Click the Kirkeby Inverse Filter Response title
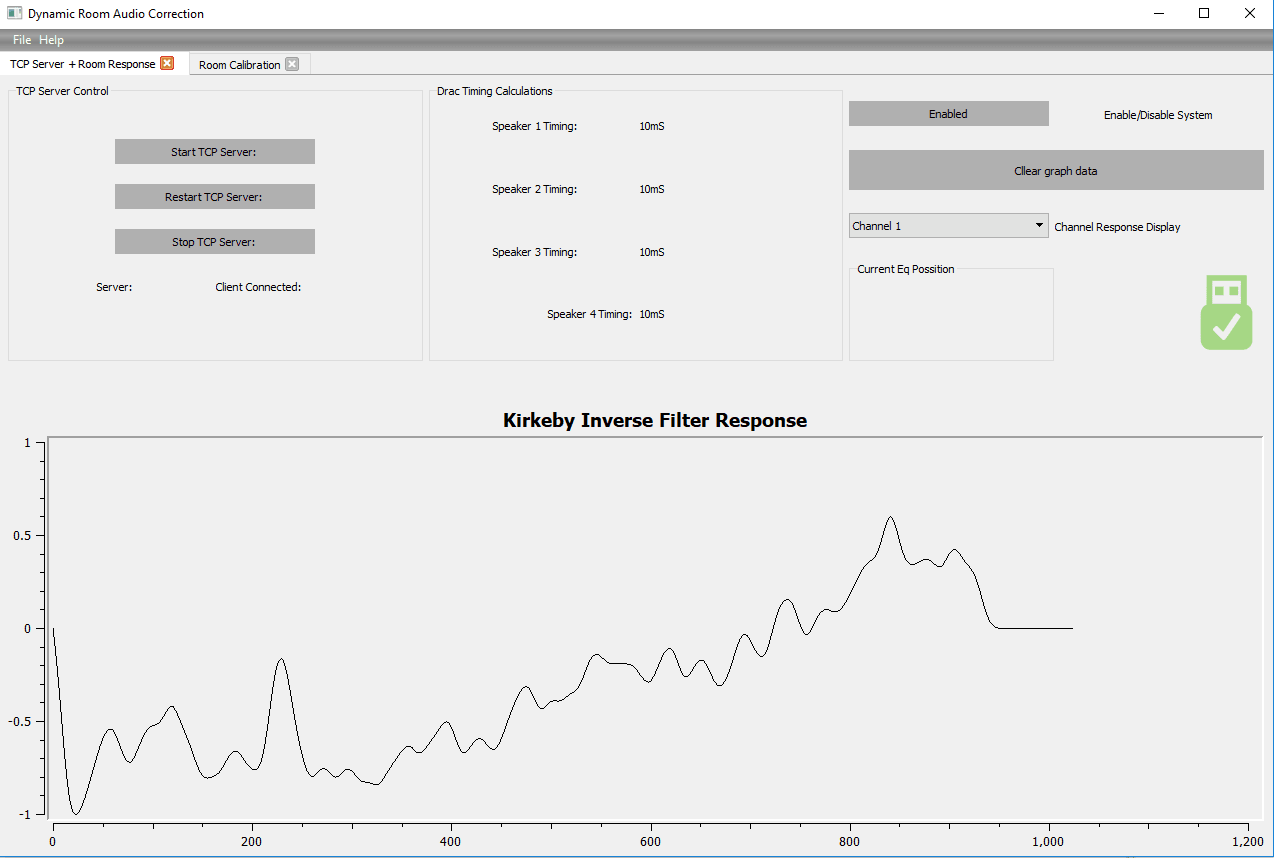Viewport: 1274px width, 858px height. pos(655,421)
